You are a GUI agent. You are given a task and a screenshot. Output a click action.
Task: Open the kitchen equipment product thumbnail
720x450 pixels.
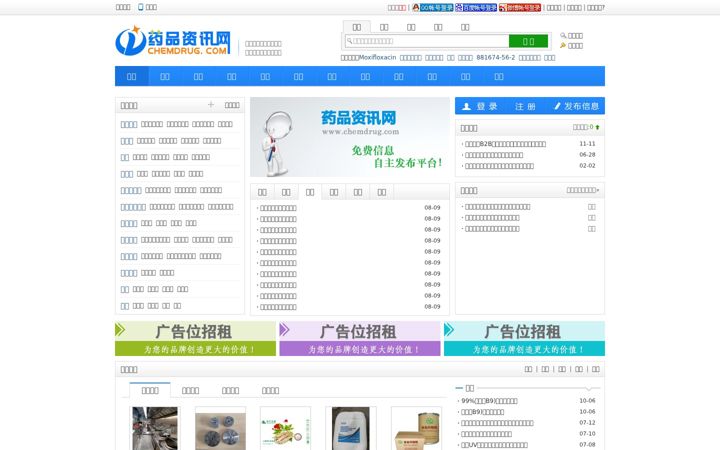[155, 428]
